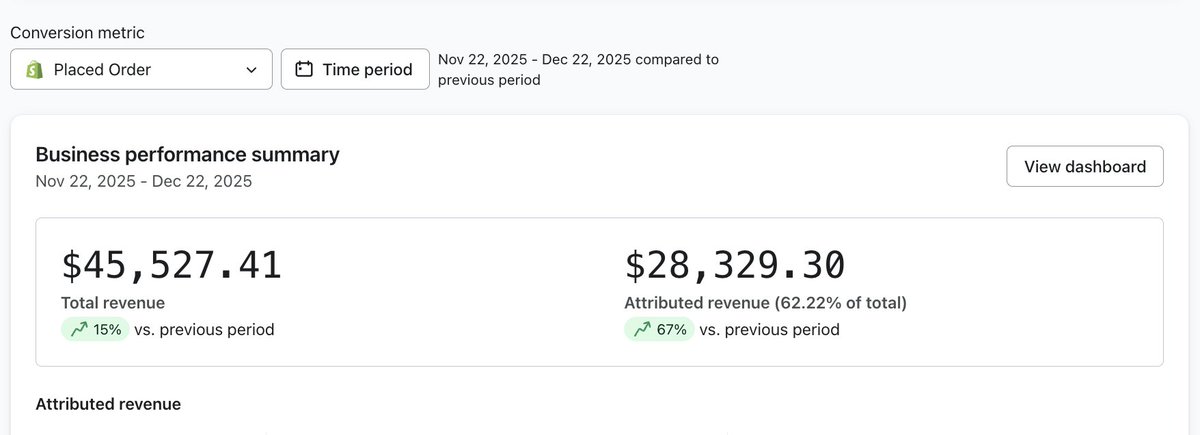Open the Time period picker
Viewport: 1200px width, 435px height.
coord(355,69)
